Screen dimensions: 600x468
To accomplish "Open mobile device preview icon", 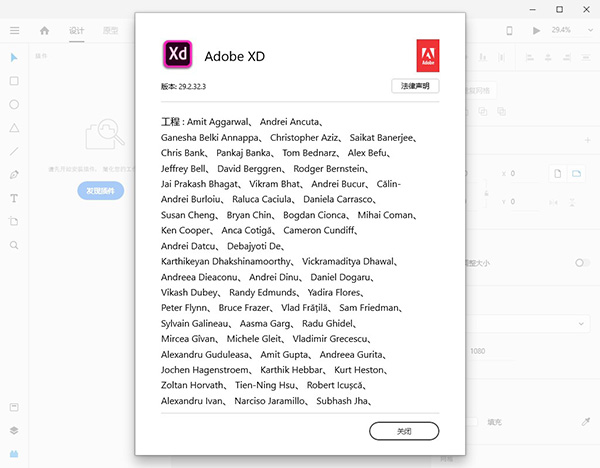I will (x=509, y=31).
